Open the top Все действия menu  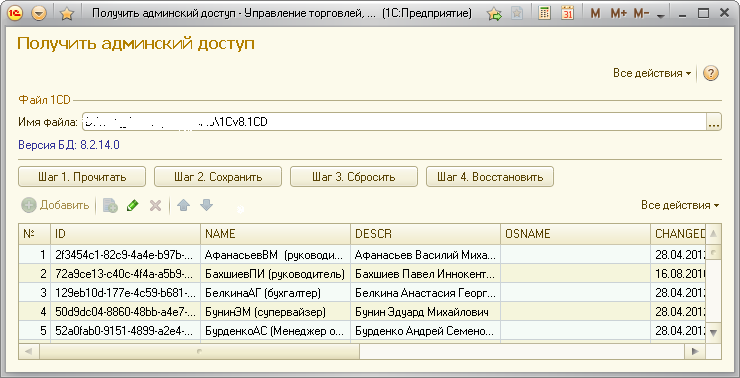pos(652,73)
